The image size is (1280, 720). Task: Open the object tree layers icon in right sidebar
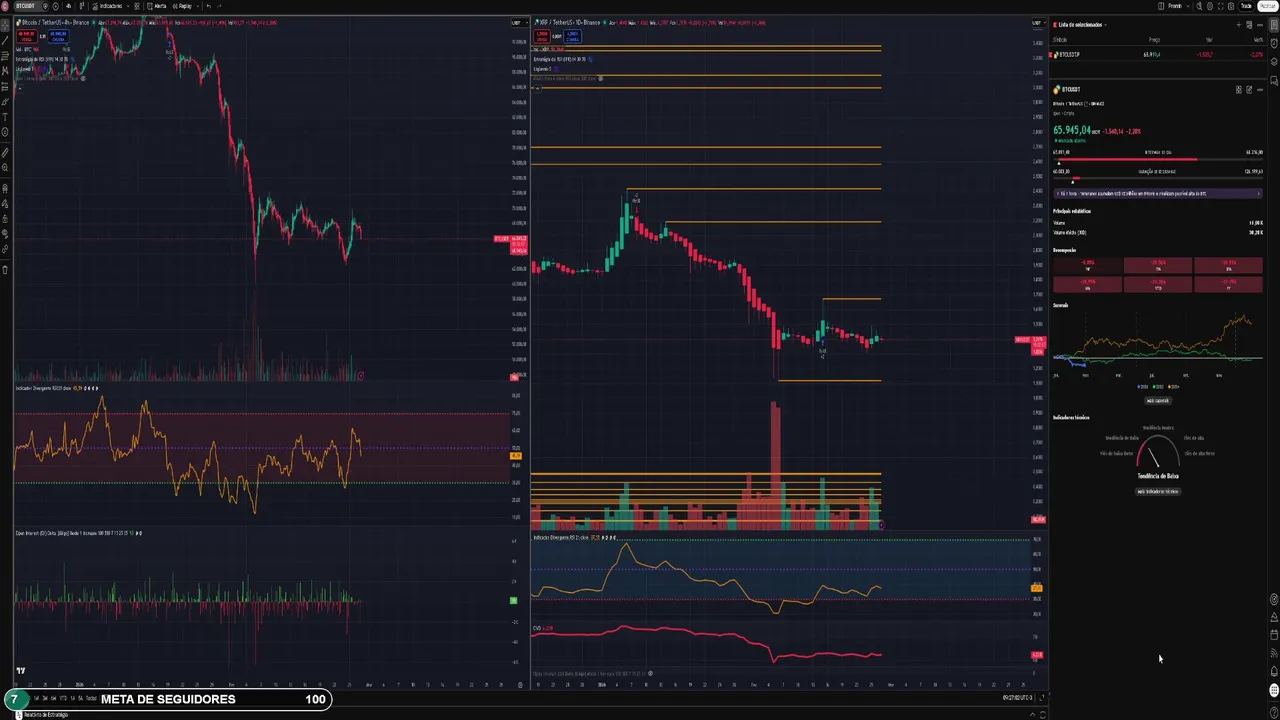(x=1274, y=62)
